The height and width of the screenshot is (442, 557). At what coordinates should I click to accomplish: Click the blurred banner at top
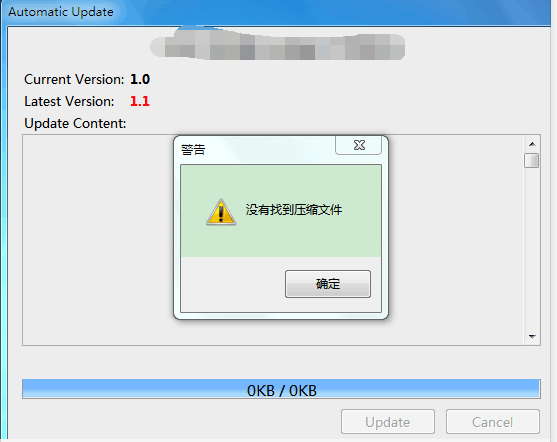[277, 45]
